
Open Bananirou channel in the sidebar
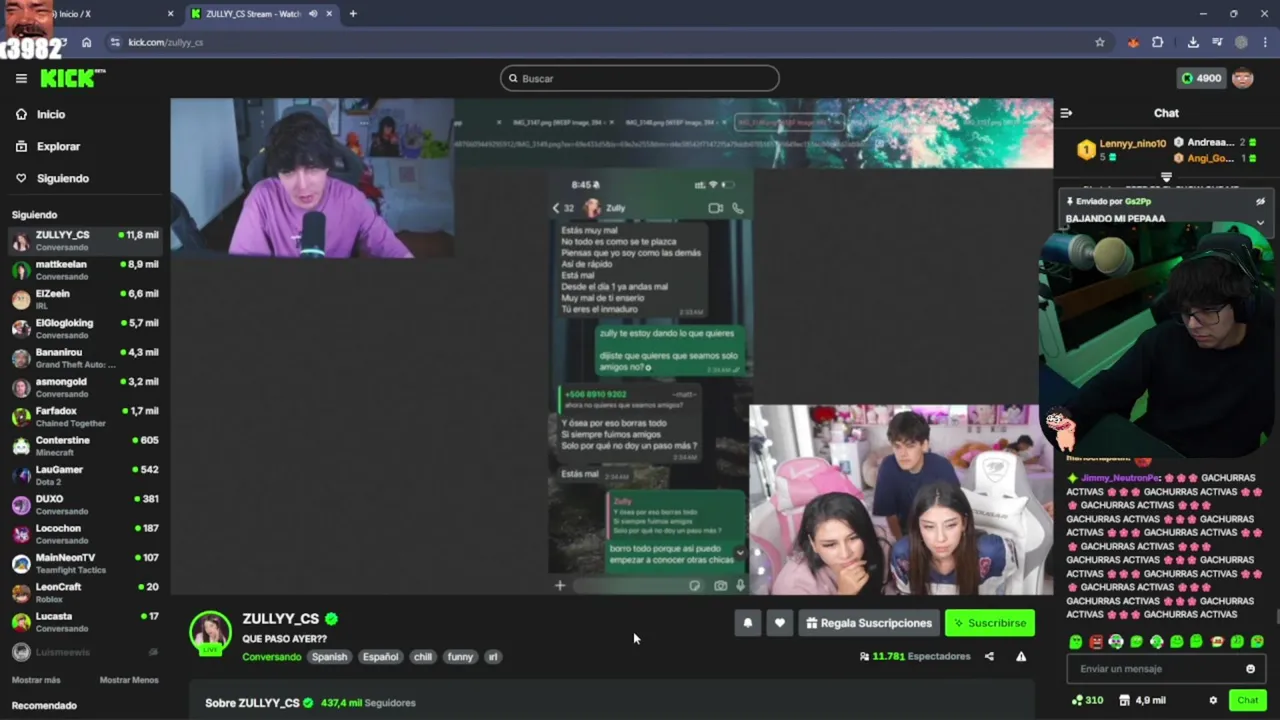pyautogui.click(x=85, y=358)
